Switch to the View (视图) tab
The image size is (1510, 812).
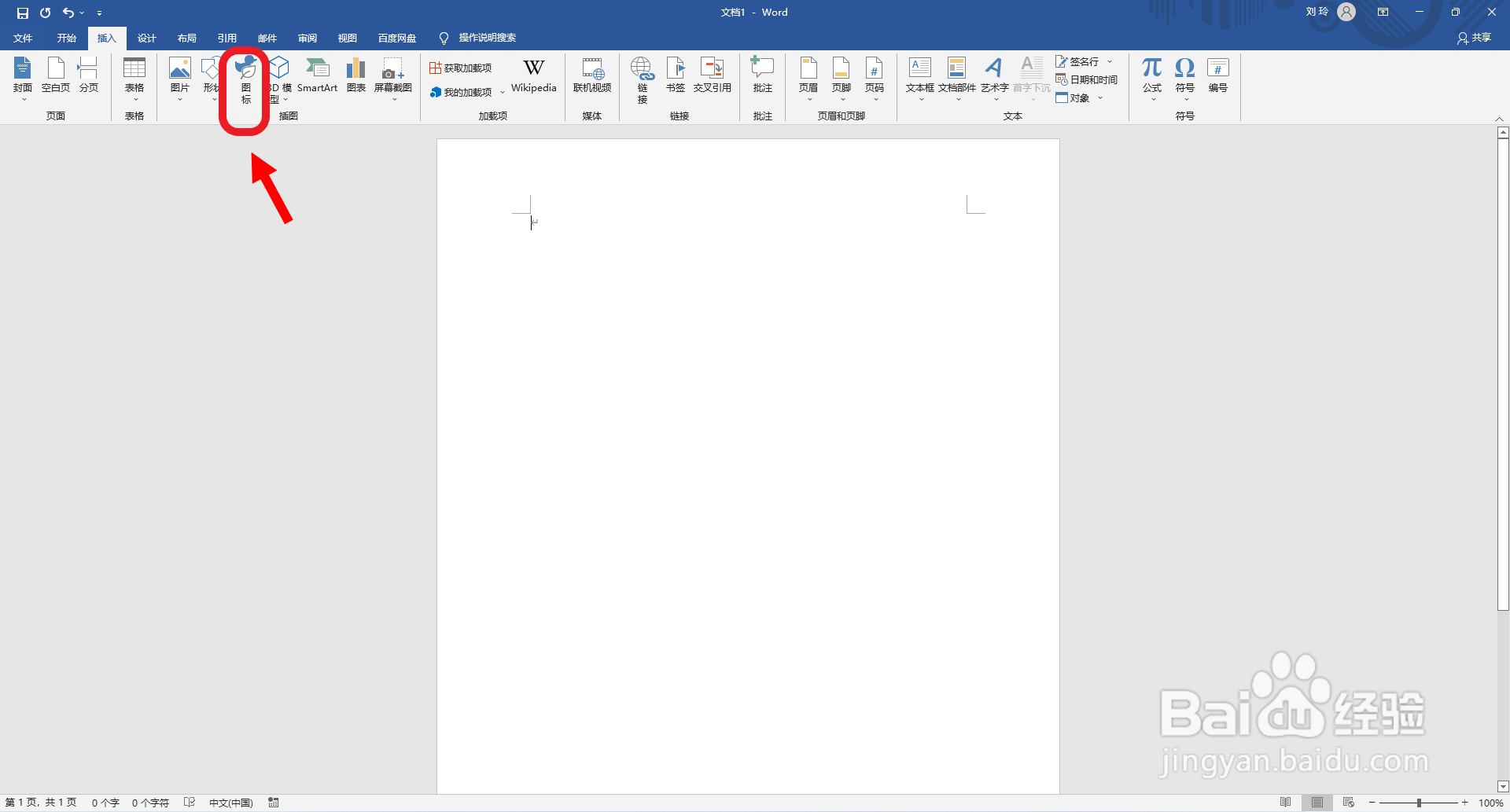coord(348,38)
